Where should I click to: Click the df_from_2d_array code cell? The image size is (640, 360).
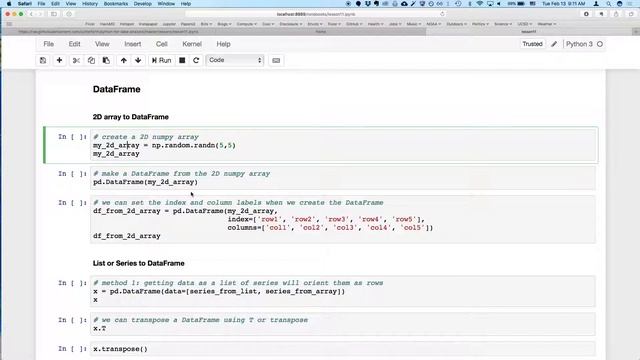(x=343, y=219)
